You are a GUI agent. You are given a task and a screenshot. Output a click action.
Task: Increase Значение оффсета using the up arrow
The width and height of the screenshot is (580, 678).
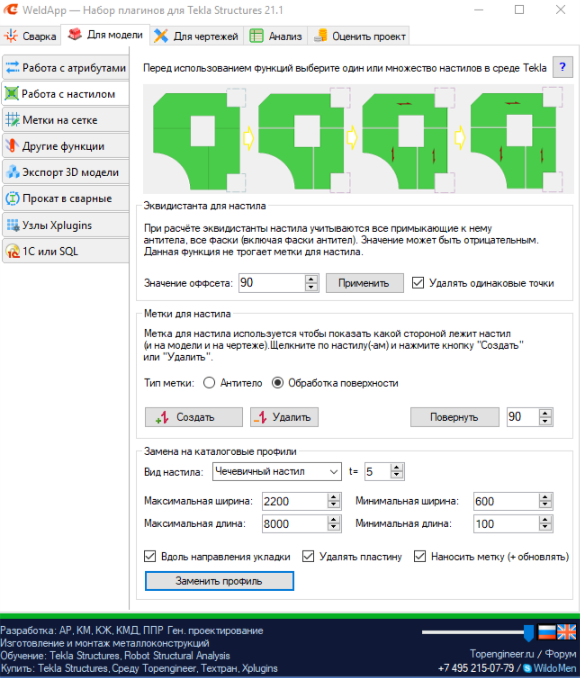pos(311,279)
